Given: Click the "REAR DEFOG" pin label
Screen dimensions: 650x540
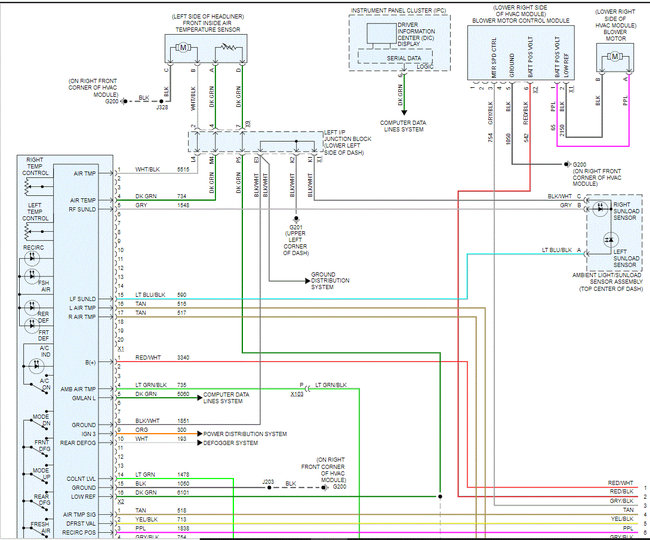Looking at the screenshot, I should pos(78,443).
